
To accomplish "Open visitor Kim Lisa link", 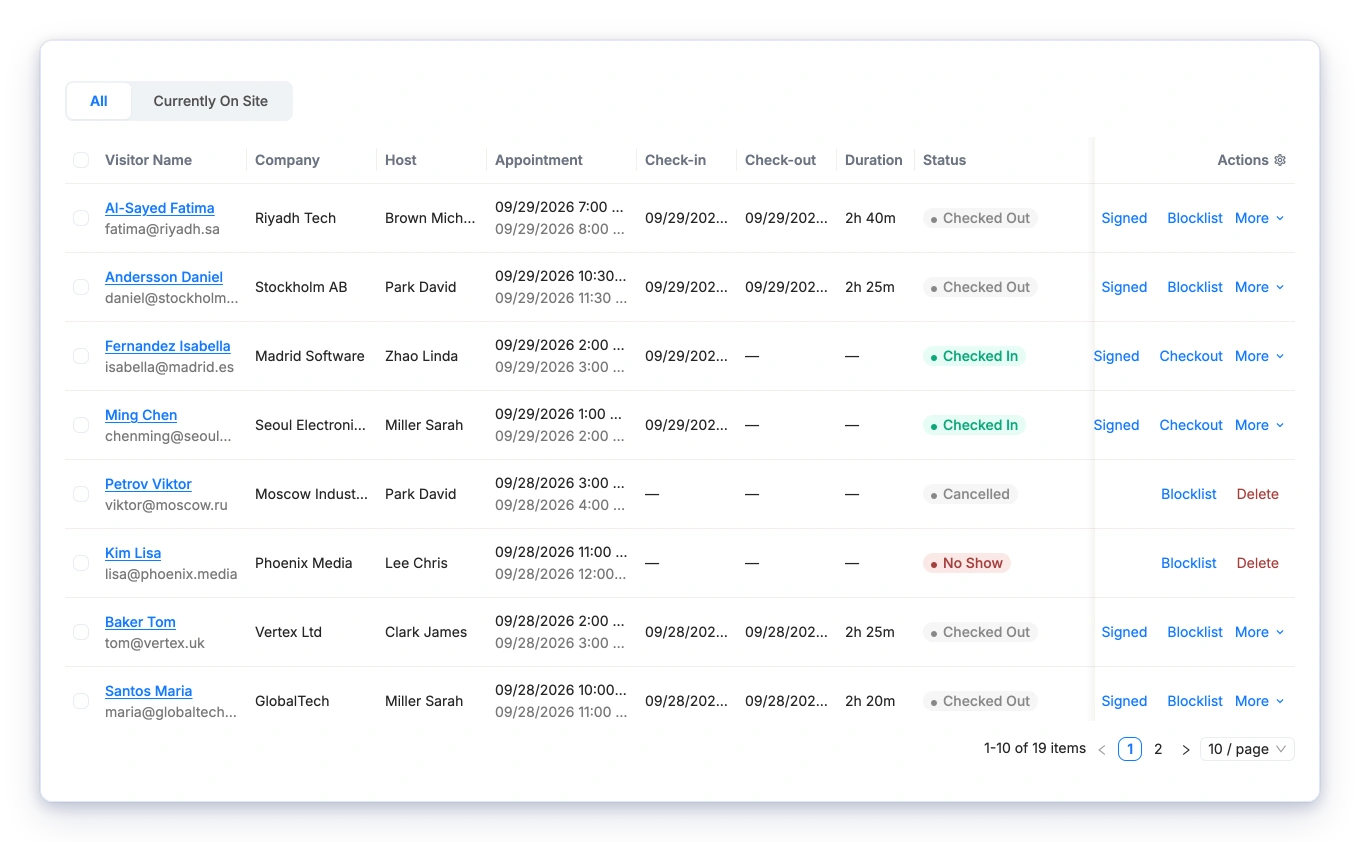I will click(x=133, y=553).
